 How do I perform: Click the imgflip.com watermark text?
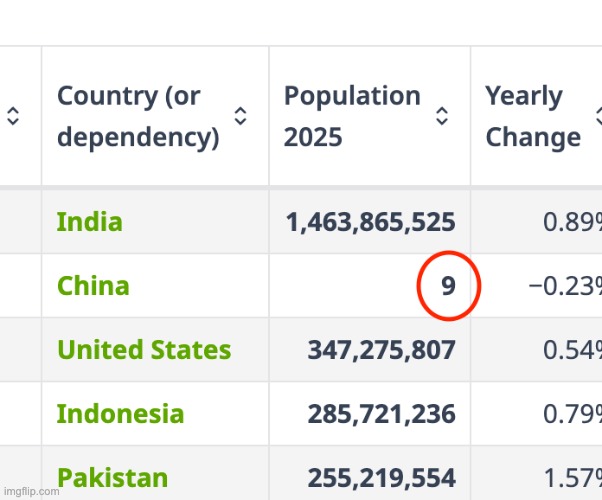tap(31, 491)
